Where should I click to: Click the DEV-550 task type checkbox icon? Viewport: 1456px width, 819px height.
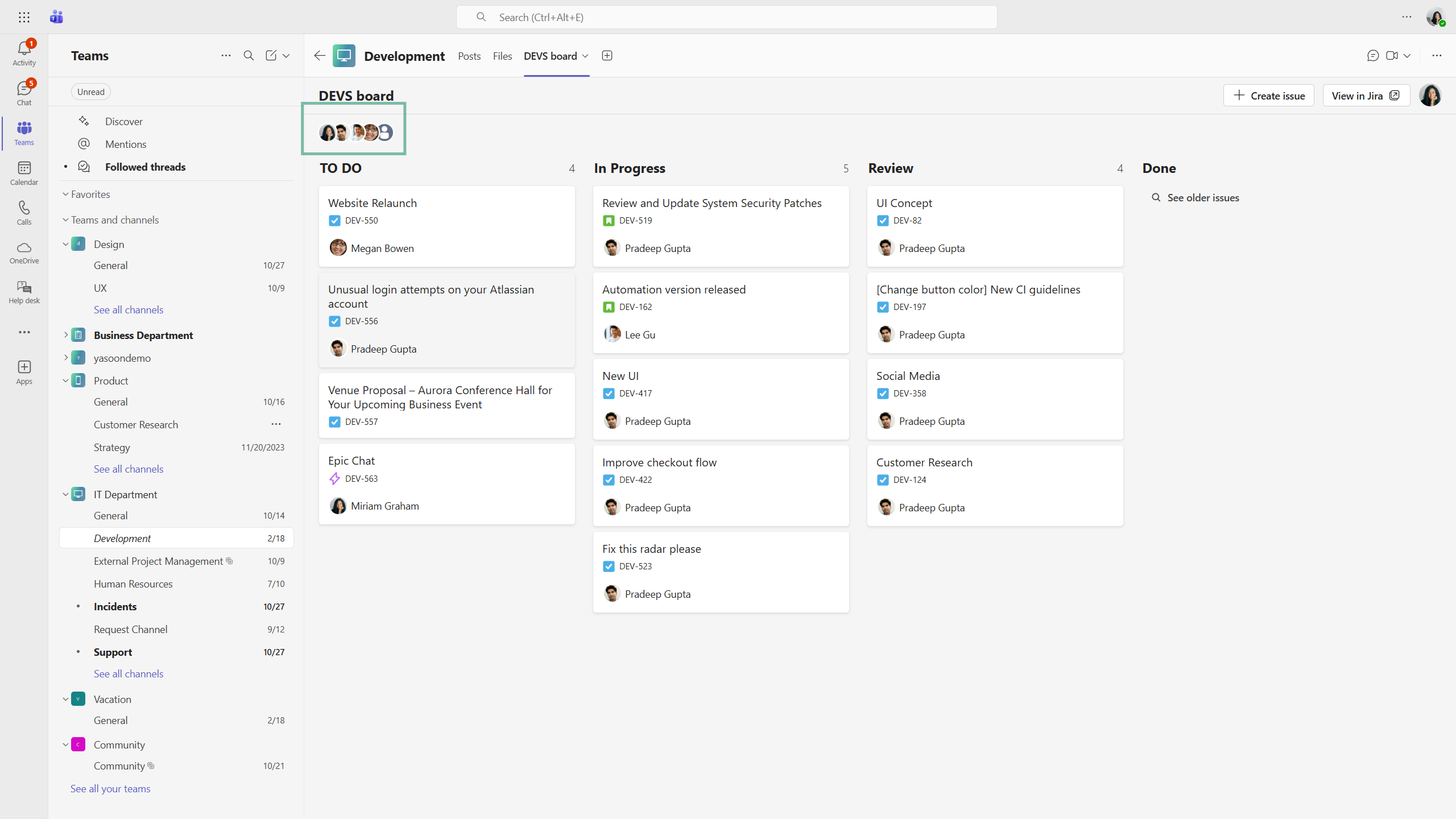pos(334,221)
